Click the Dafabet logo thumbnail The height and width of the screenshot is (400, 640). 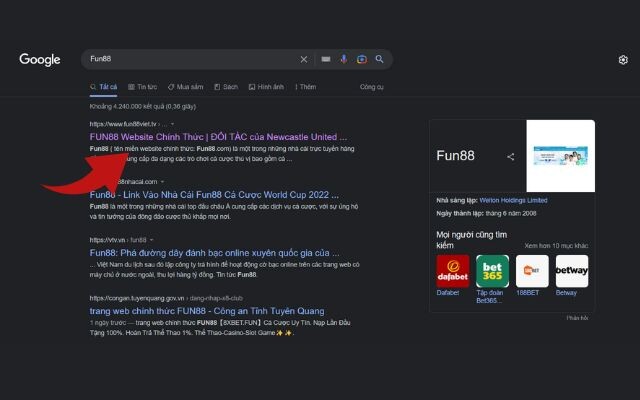click(x=453, y=271)
